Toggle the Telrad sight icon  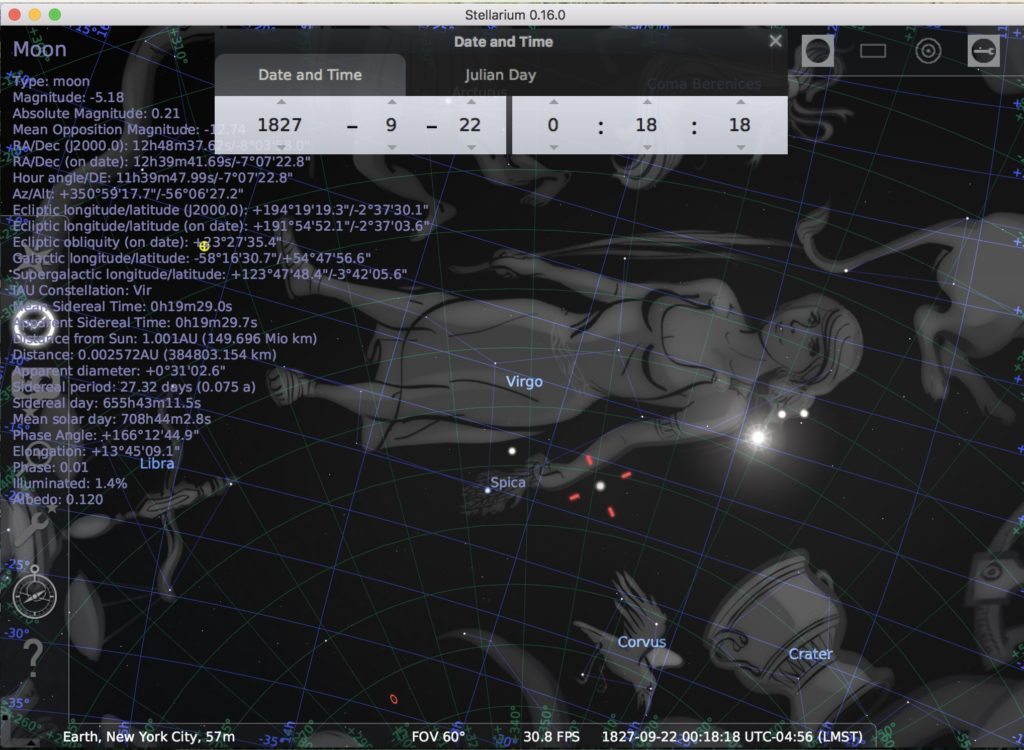tap(928, 50)
